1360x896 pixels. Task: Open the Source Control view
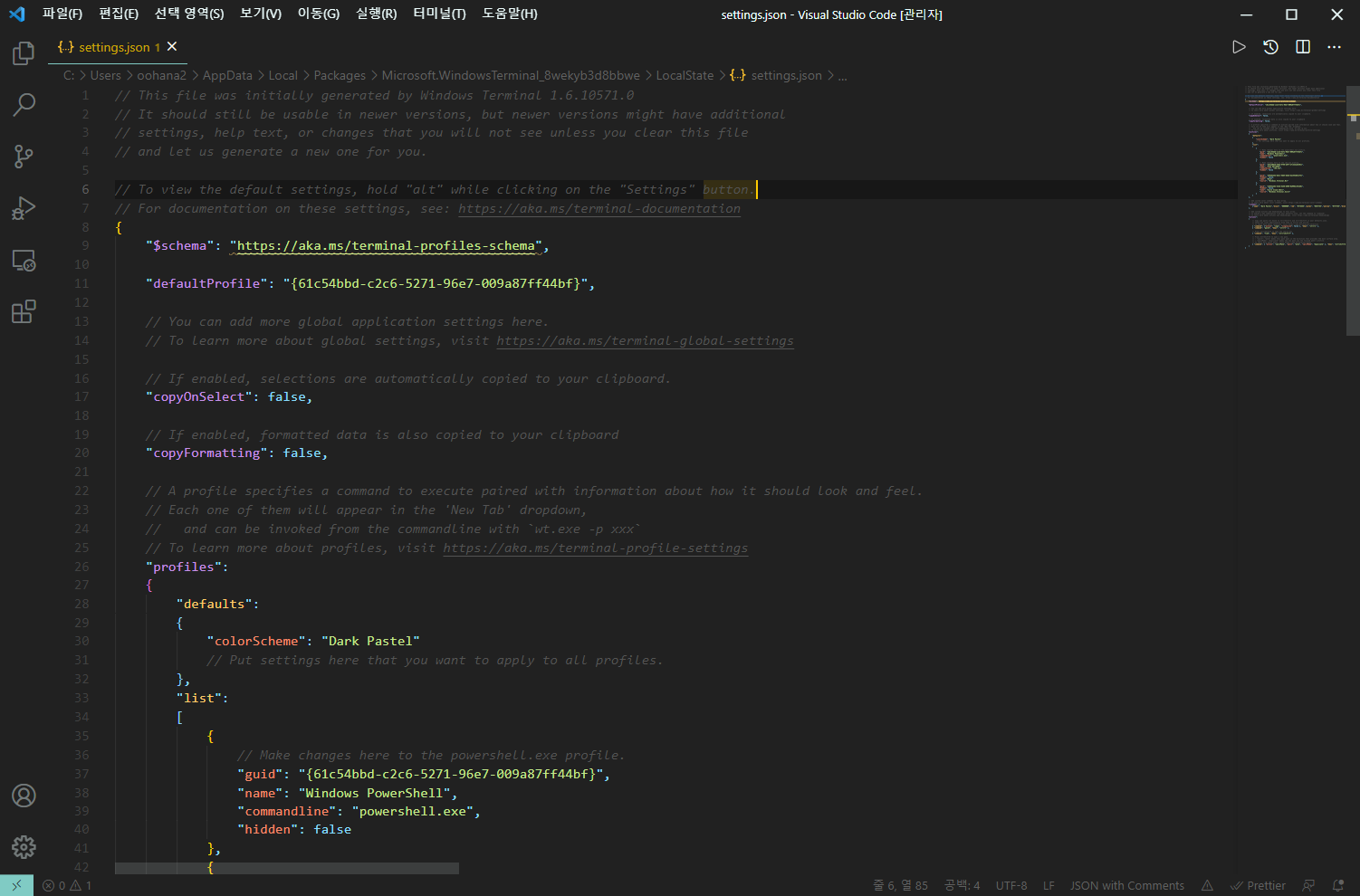click(24, 157)
